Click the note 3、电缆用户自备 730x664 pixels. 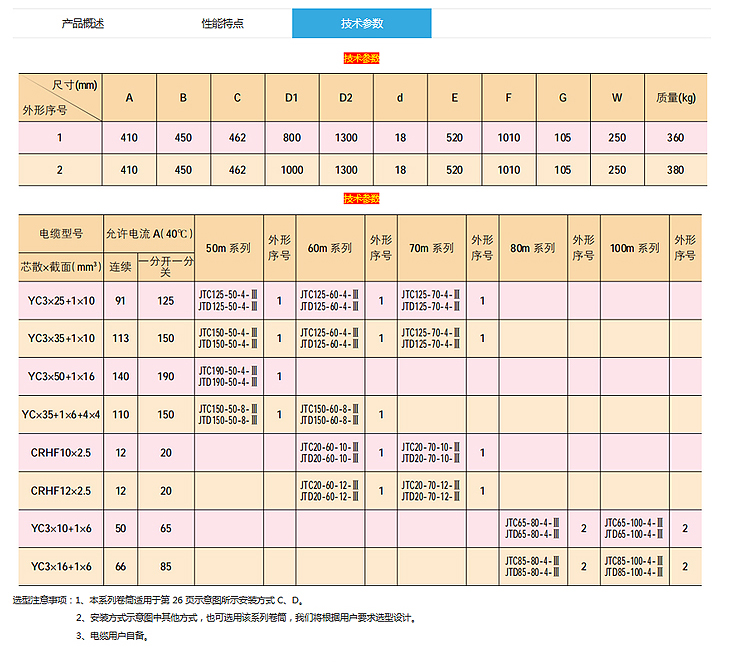[x=112, y=636]
